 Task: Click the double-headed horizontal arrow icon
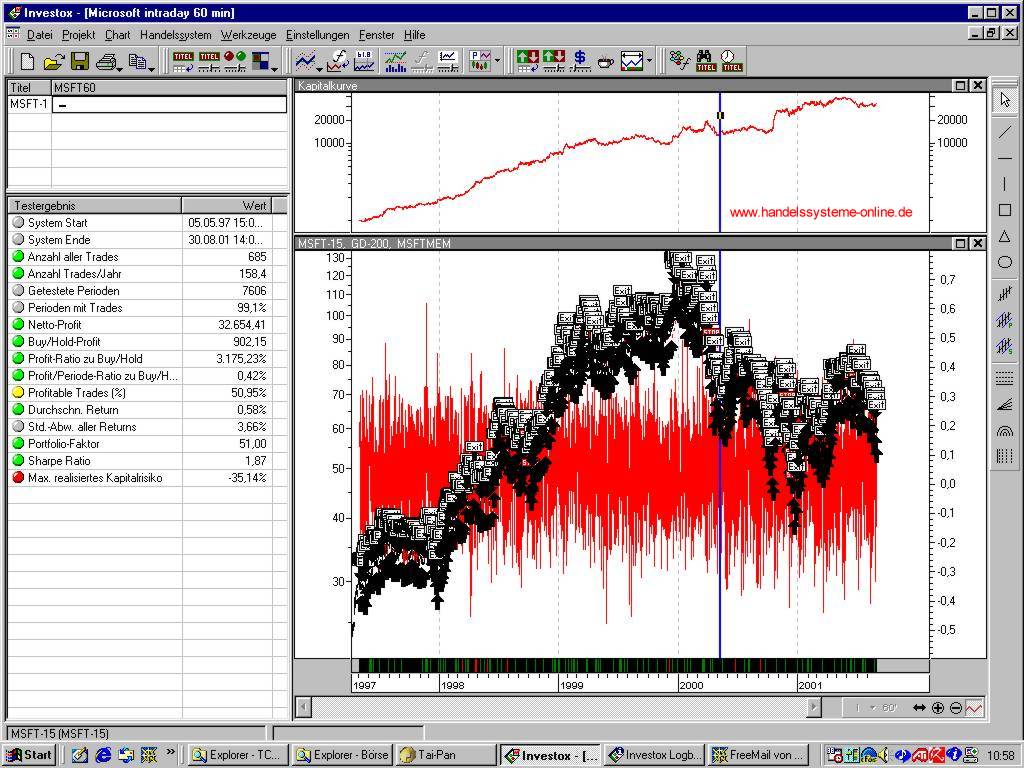pos(919,707)
